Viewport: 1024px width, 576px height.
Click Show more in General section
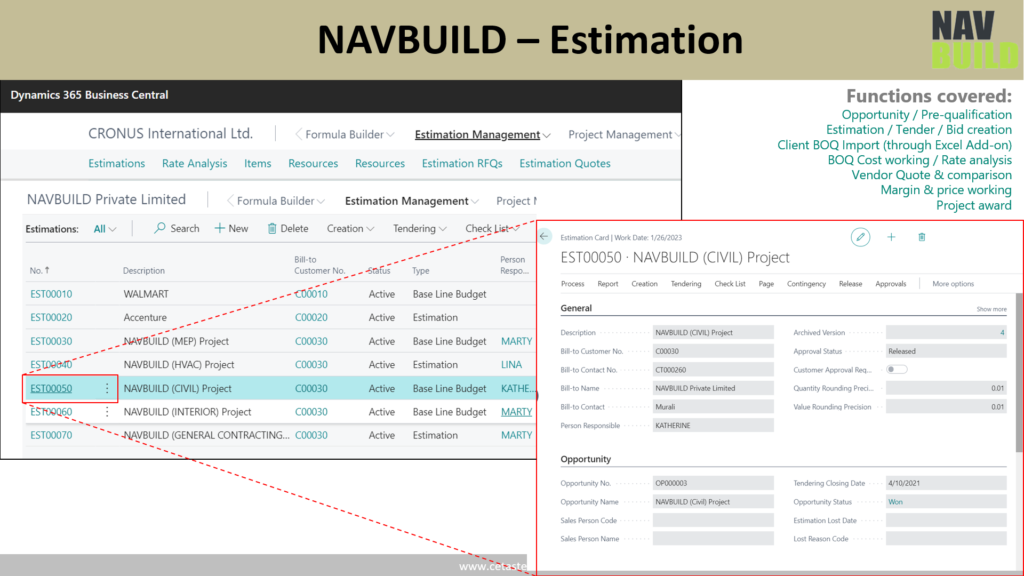[991, 309]
